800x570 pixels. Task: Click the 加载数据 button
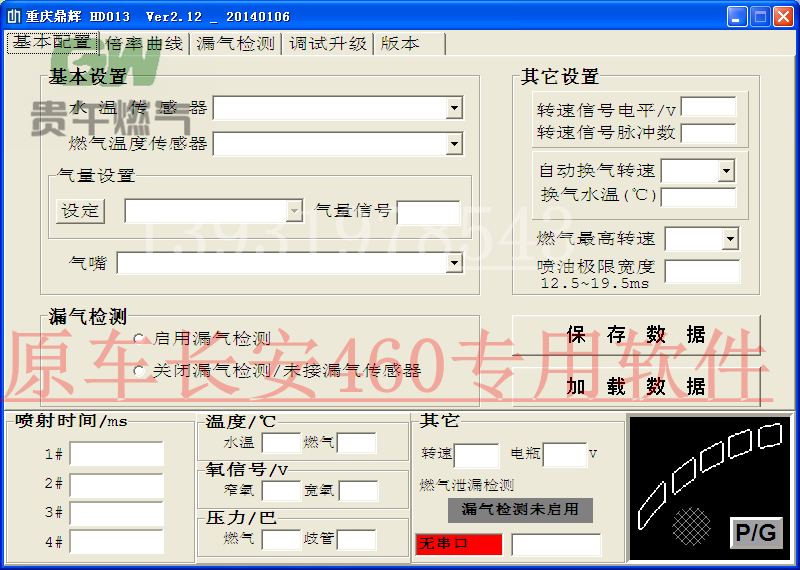(636, 386)
